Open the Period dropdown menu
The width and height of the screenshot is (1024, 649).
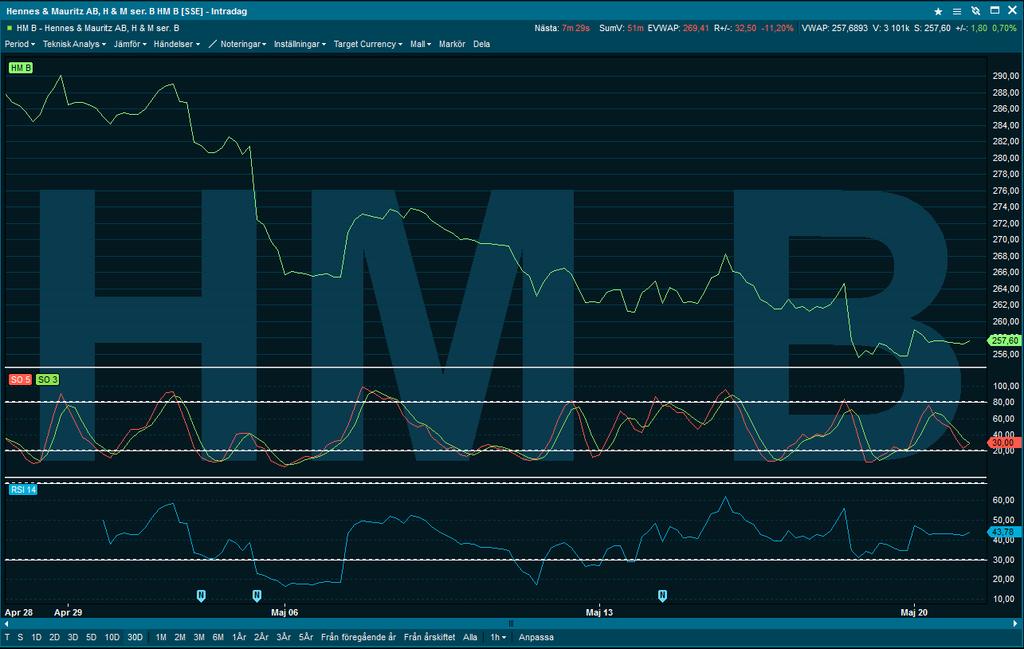(20, 44)
